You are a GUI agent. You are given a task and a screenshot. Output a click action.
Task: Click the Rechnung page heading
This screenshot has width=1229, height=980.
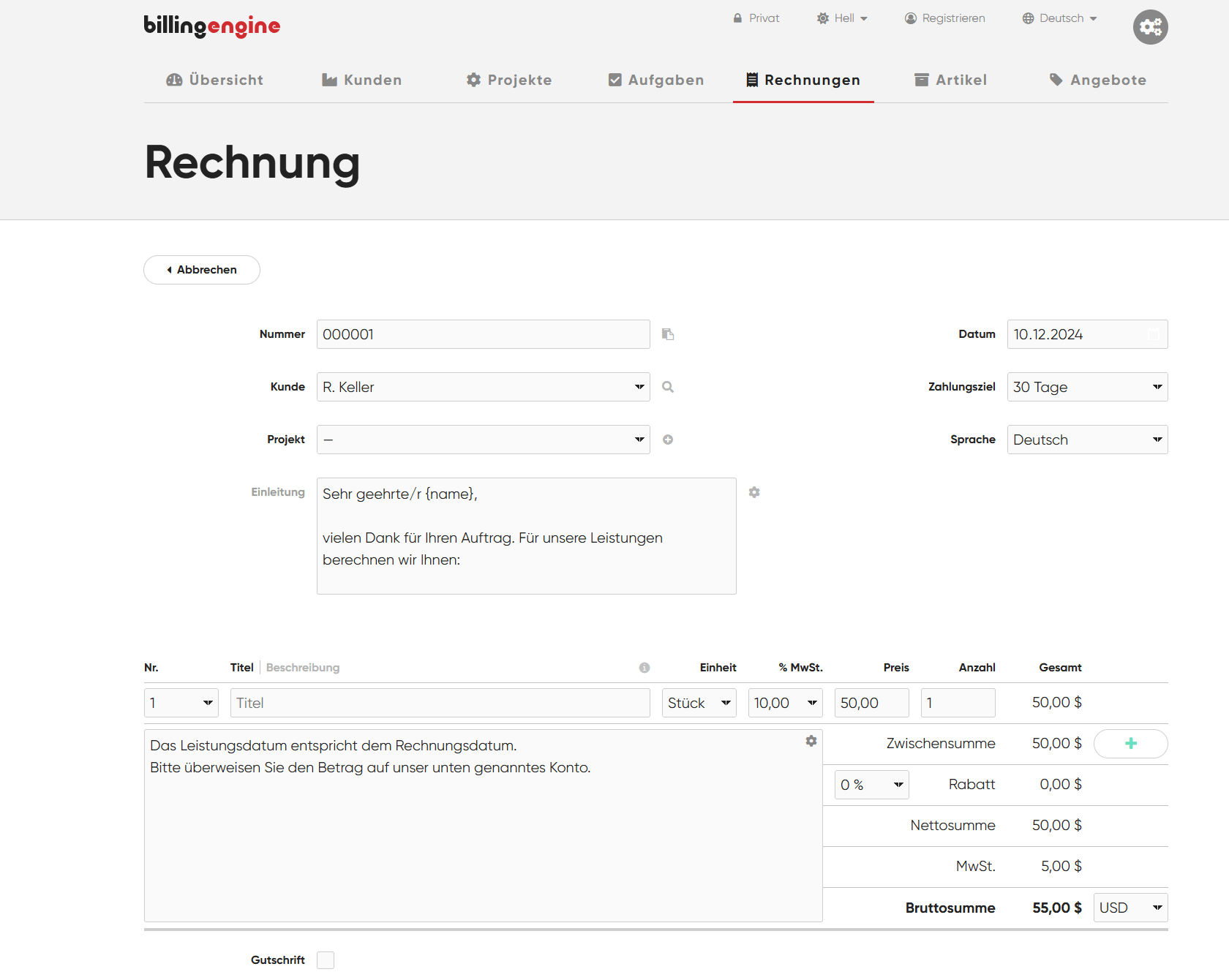pyautogui.click(x=252, y=162)
